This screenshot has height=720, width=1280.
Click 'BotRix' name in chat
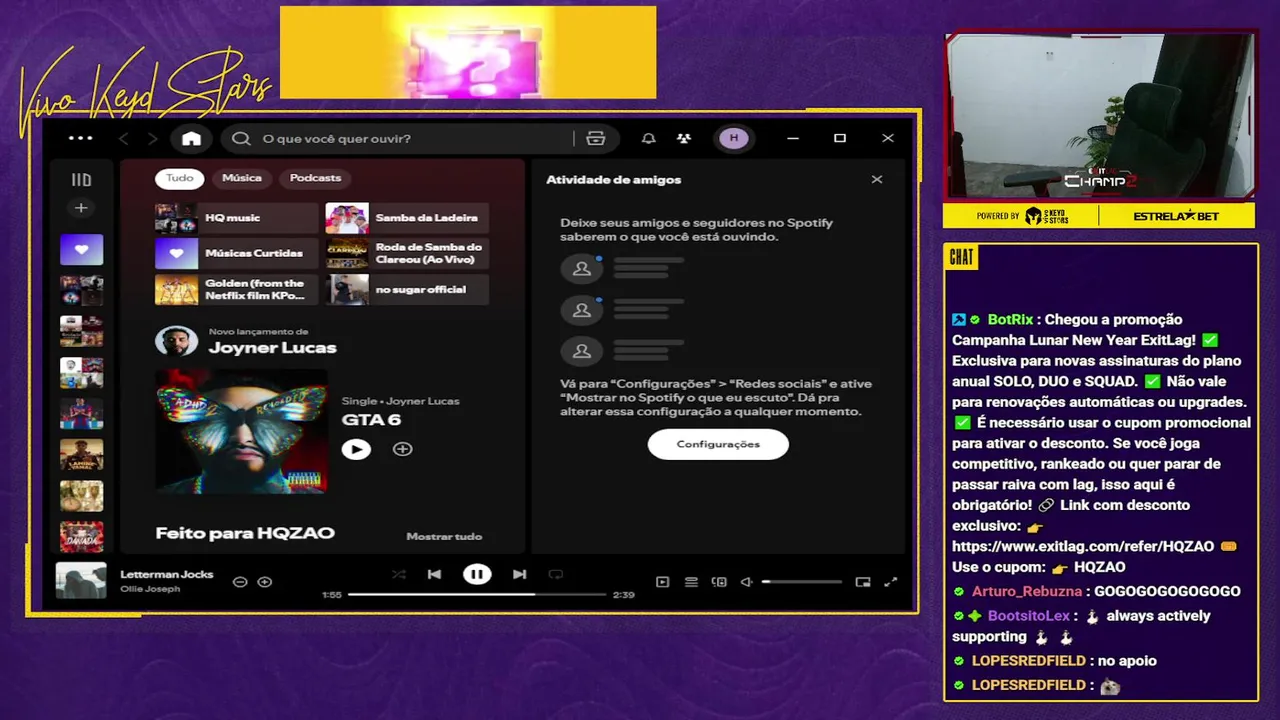[1010, 320]
